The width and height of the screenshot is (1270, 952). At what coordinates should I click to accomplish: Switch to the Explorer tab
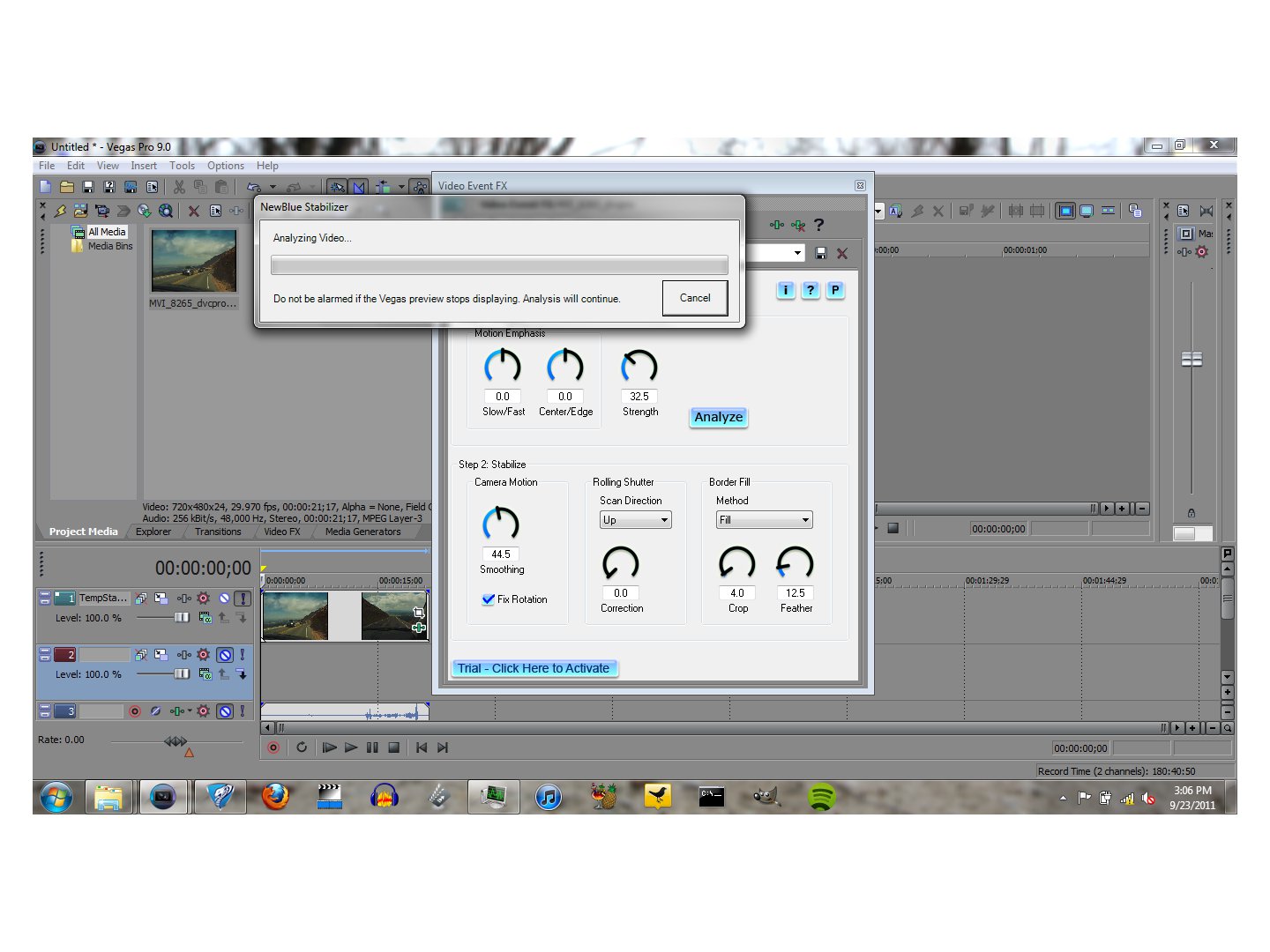click(153, 532)
